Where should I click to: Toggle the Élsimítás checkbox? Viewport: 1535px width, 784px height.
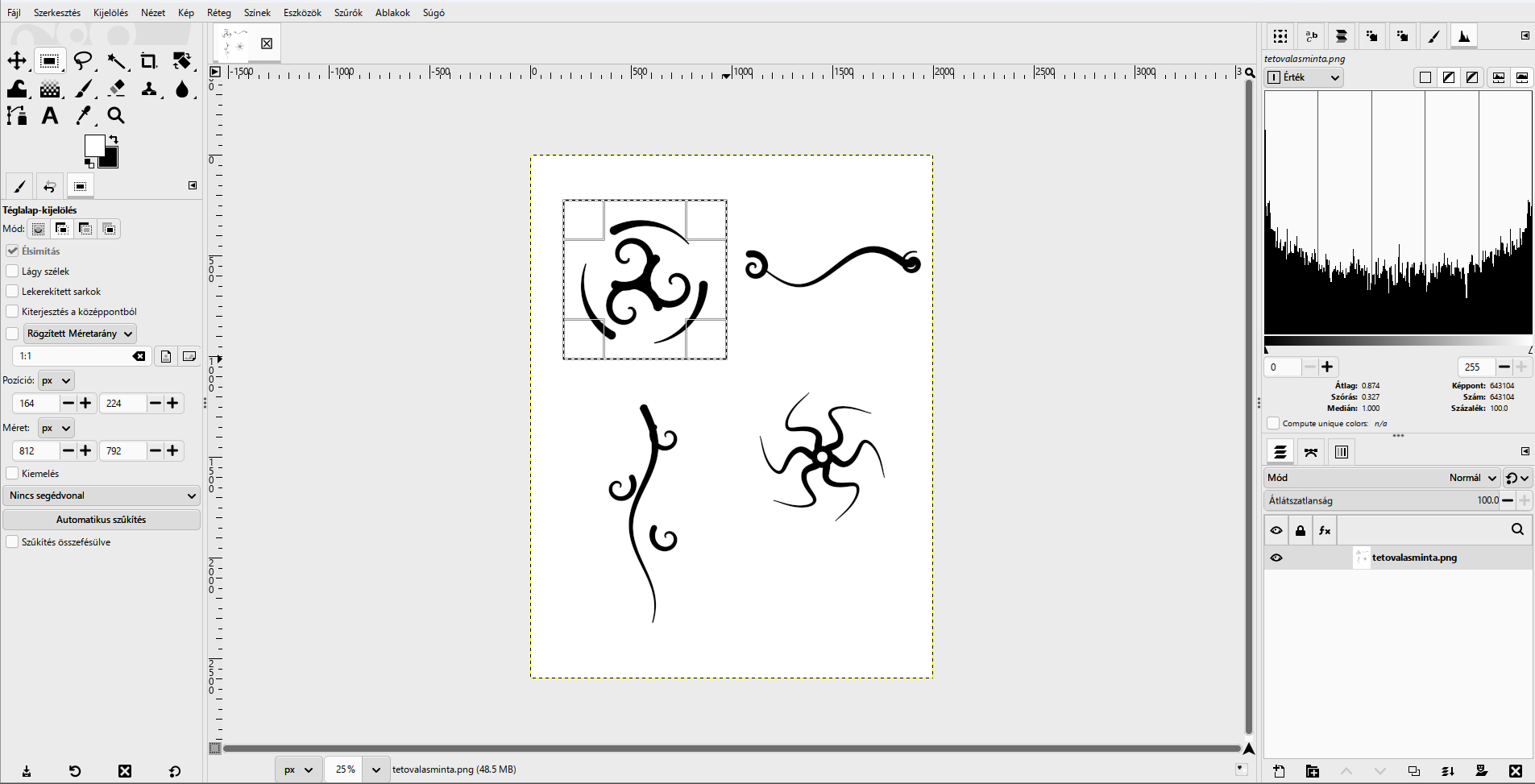[x=12, y=251]
